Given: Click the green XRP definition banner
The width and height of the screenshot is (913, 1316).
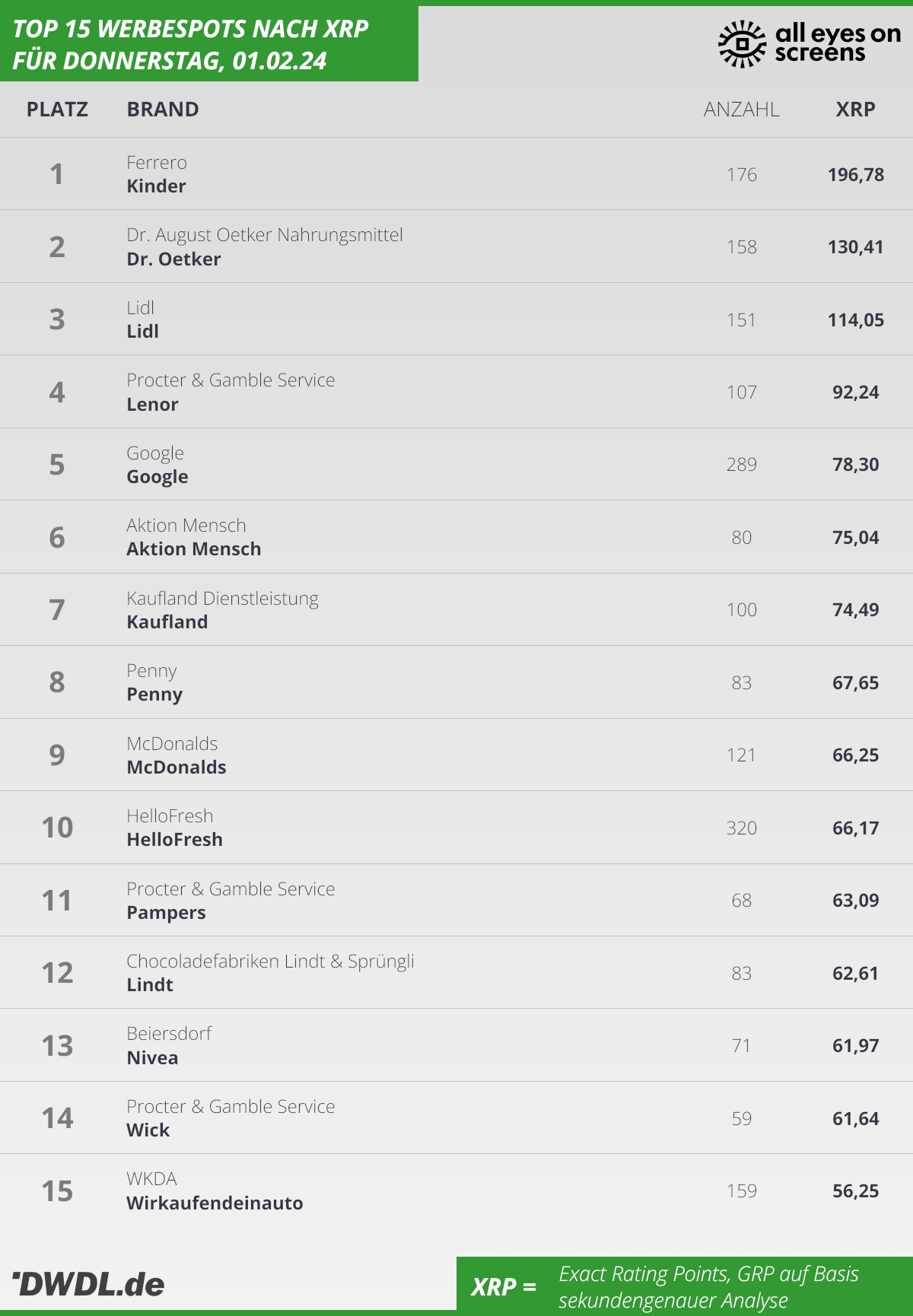Looking at the screenshot, I should [684, 1286].
